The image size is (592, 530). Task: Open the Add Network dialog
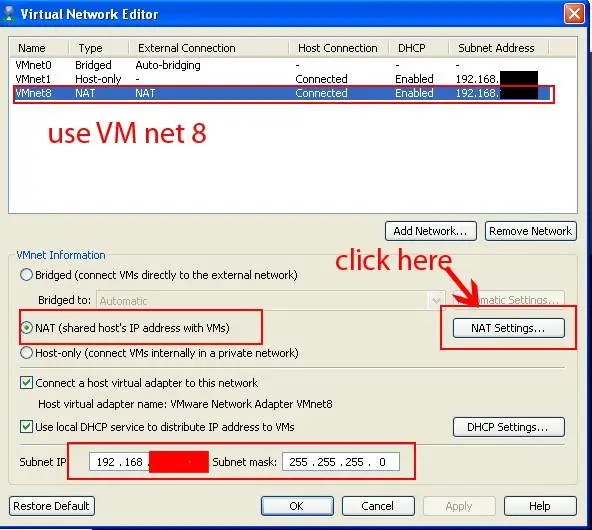click(x=431, y=231)
